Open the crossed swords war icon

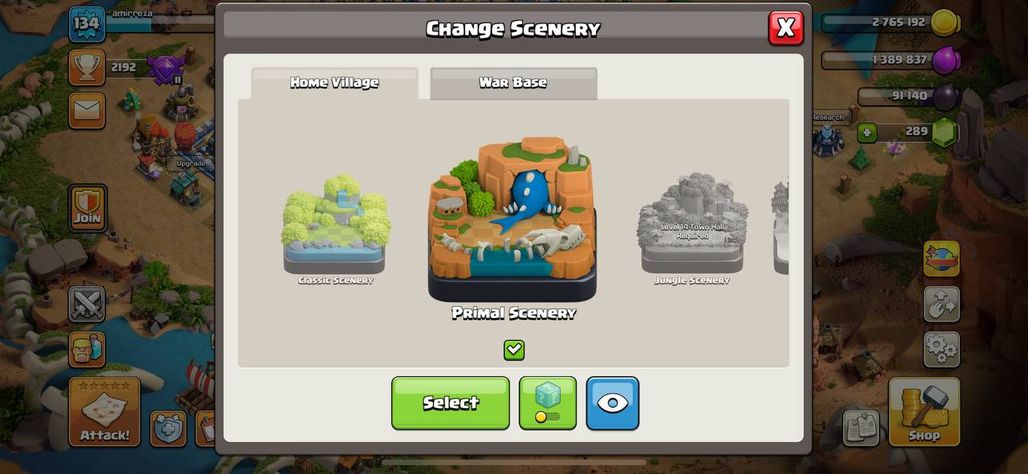[87, 304]
